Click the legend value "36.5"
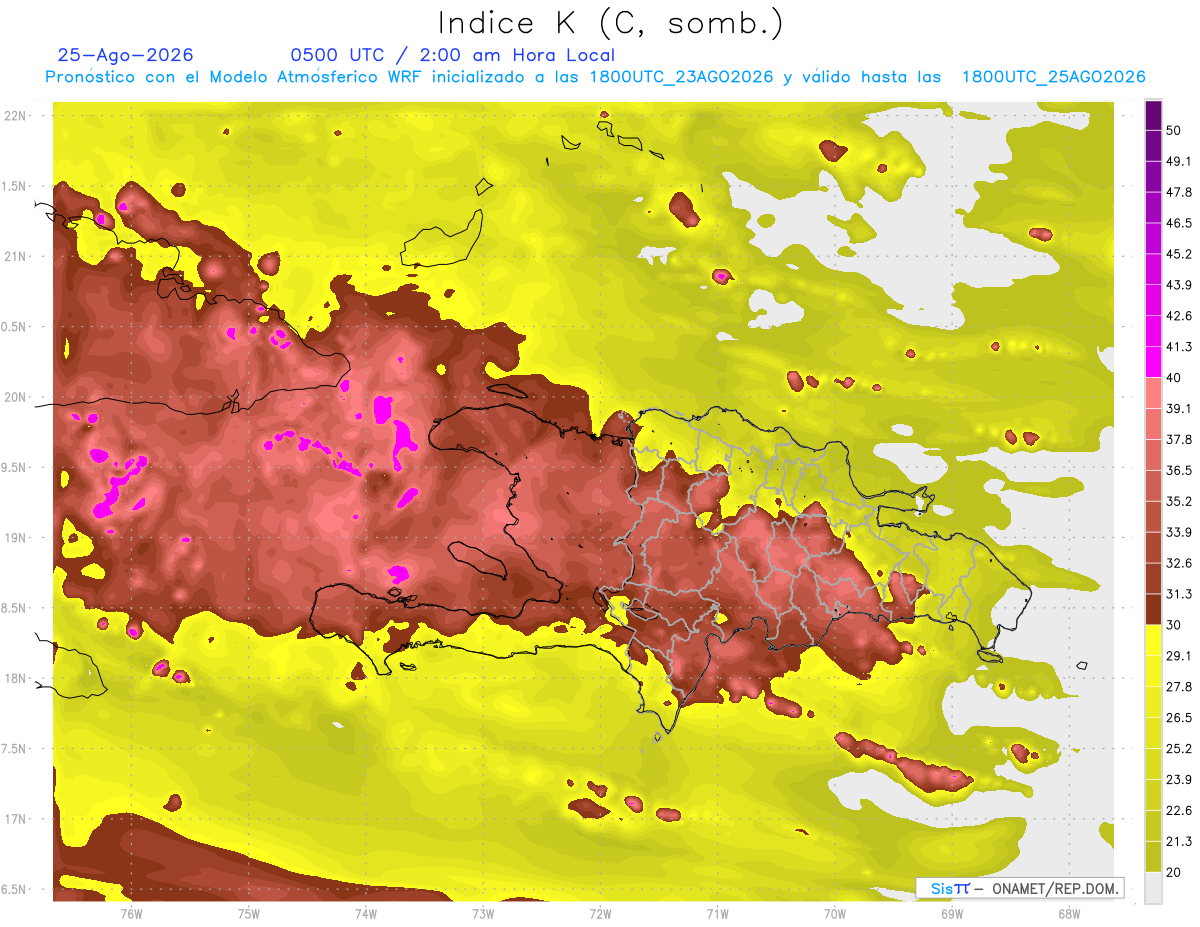Viewport: 1200px width, 927px height. pyautogui.click(x=1179, y=470)
